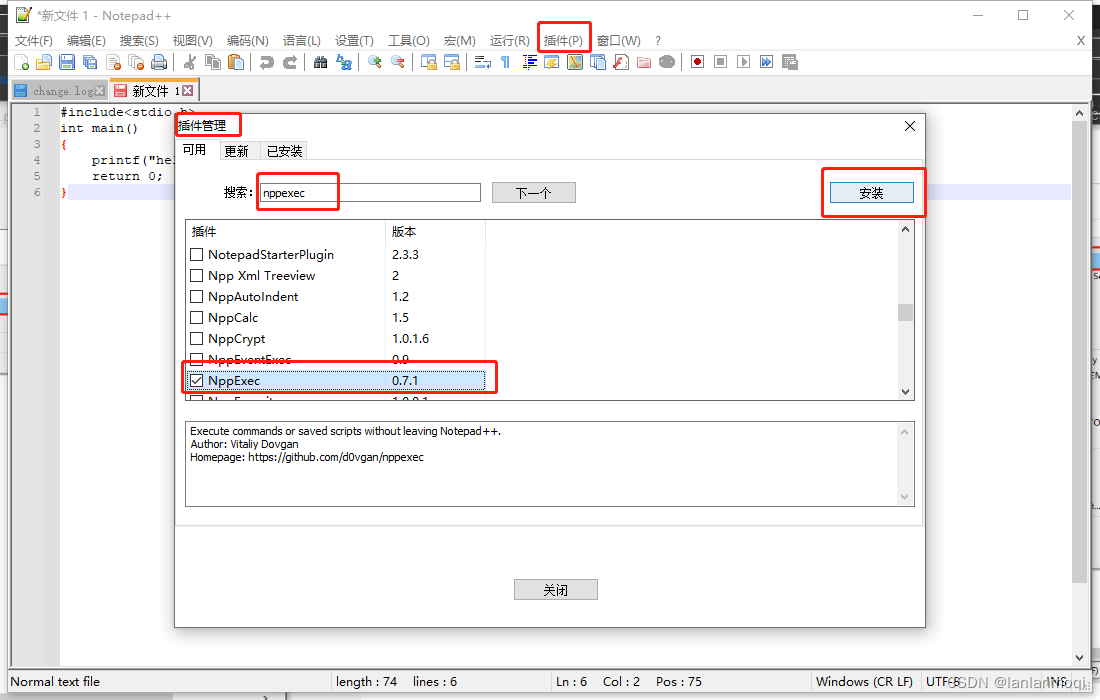1100x700 pixels.
Task: Click the Undo arrow toolbar icon
Action: pyautogui.click(x=267, y=62)
